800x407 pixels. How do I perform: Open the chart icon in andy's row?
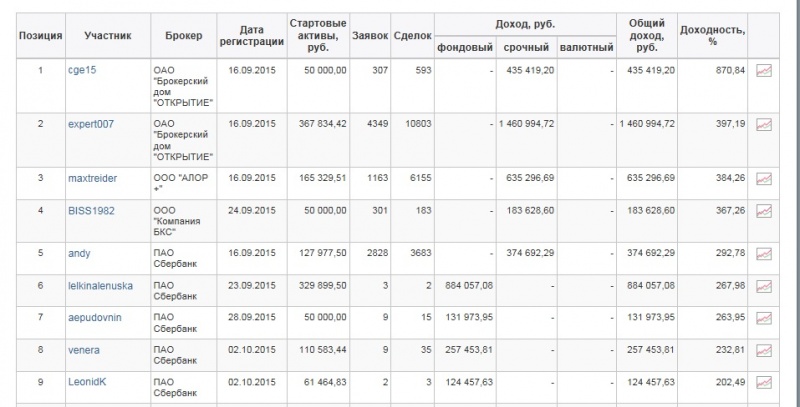[x=763, y=253]
